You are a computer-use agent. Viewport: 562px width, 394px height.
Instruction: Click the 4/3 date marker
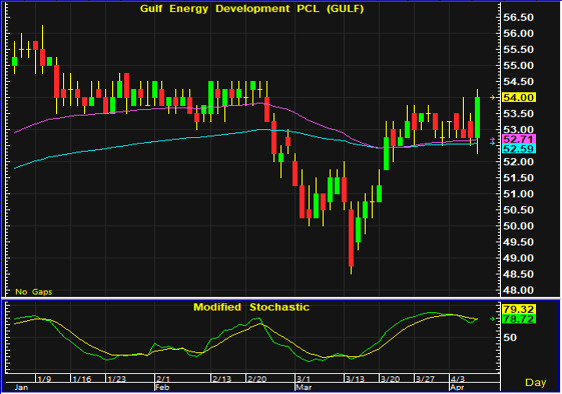point(458,379)
